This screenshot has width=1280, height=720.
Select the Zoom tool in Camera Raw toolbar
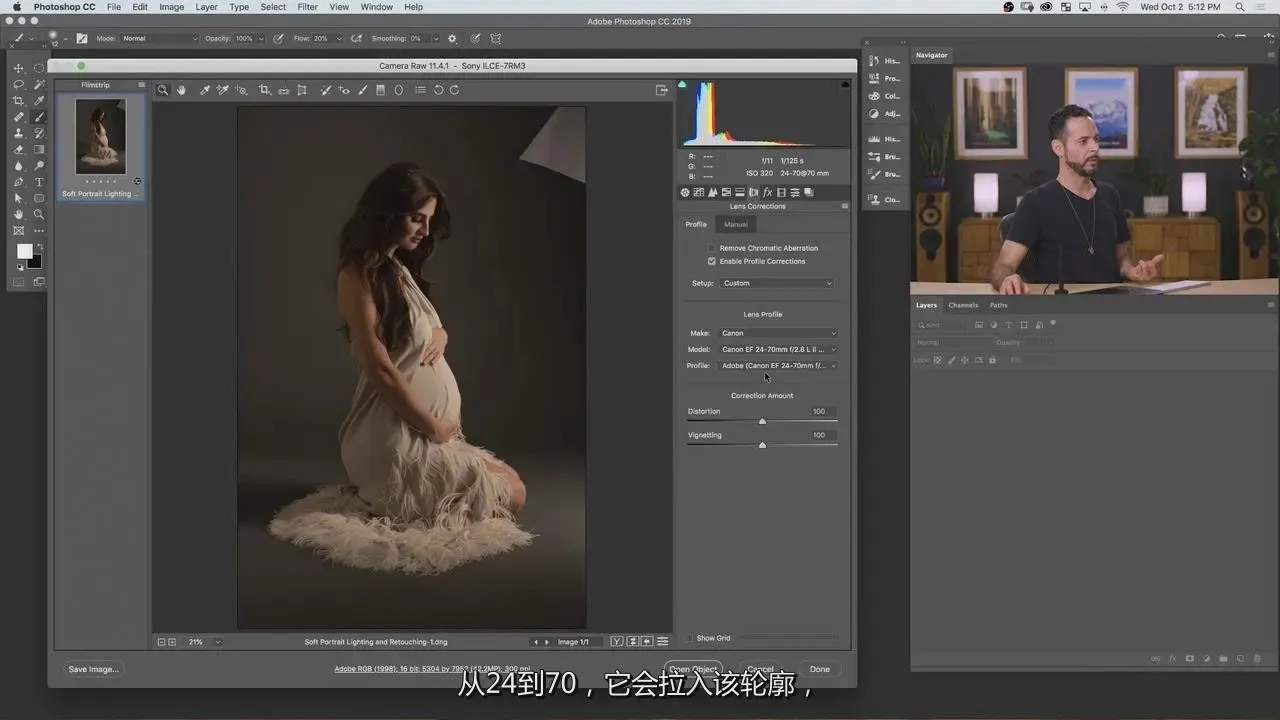163,90
